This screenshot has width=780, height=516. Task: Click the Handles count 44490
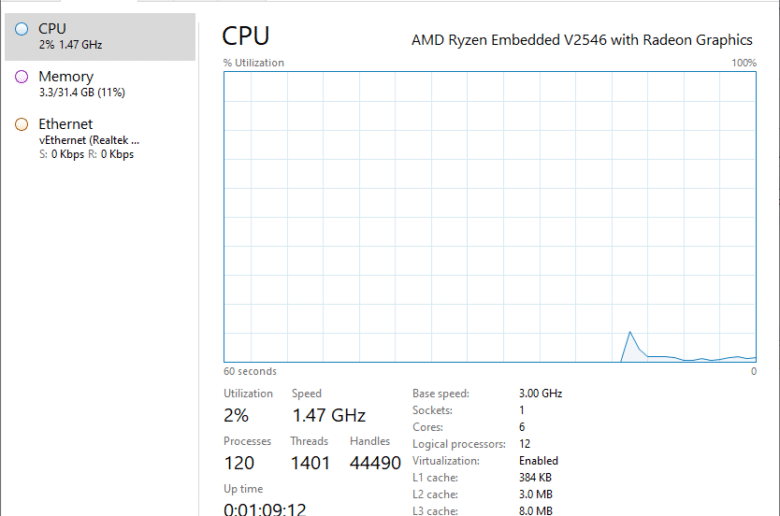[375, 463]
